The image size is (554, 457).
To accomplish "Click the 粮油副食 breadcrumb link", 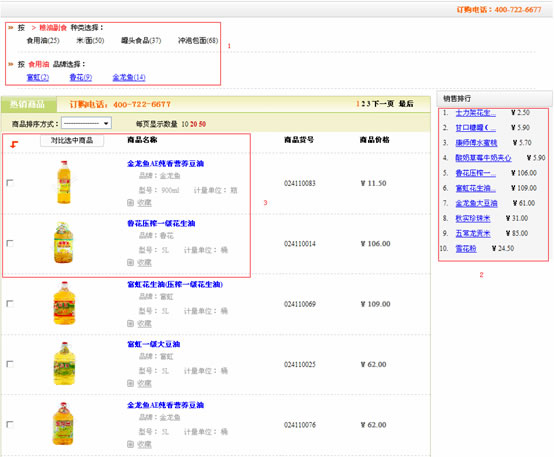I will click(53, 28).
